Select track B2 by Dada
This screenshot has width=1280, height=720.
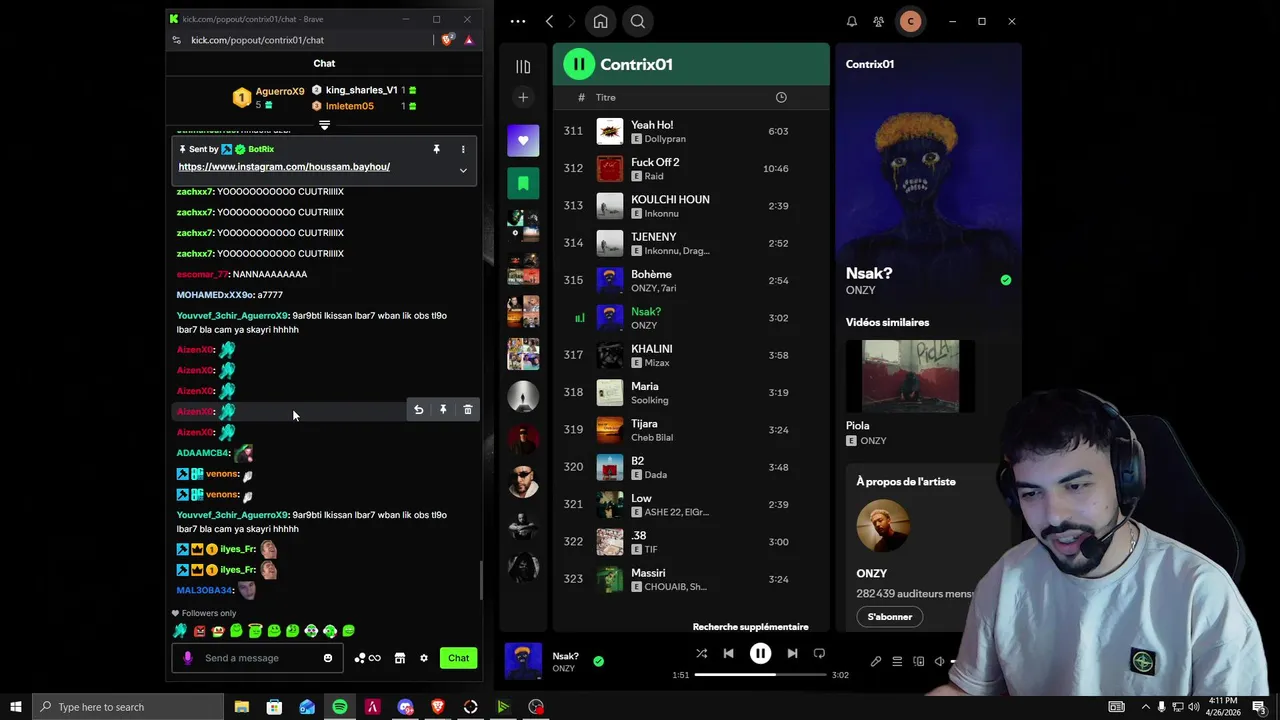click(x=691, y=467)
